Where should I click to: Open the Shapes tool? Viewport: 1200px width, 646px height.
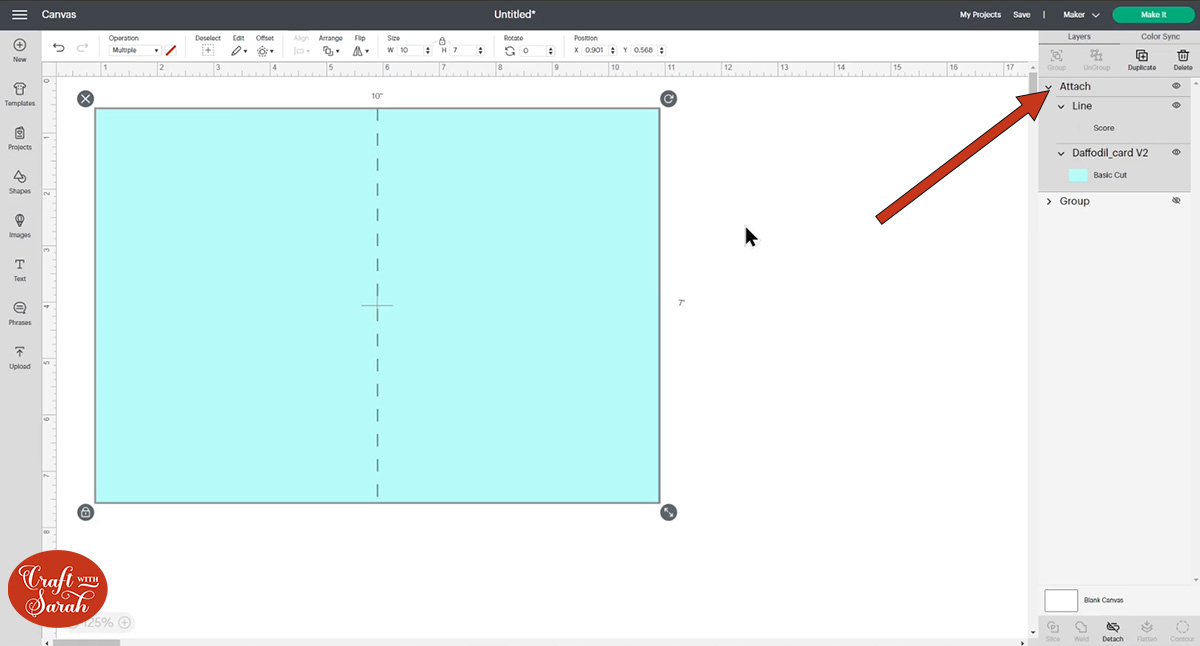click(x=19, y=182)
